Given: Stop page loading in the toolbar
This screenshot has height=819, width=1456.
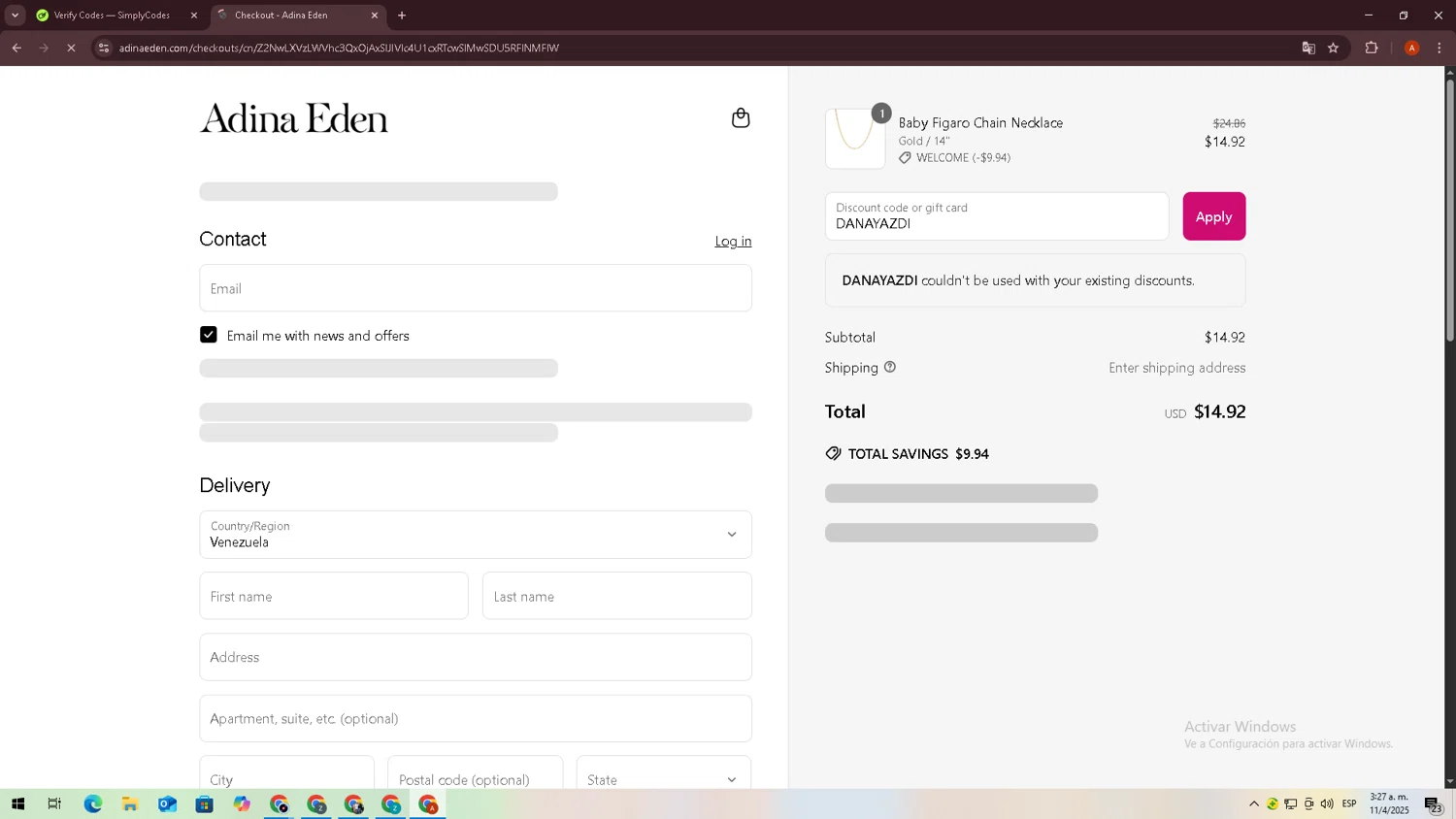Looking at the screenshot, I should (x=71, y=48).
